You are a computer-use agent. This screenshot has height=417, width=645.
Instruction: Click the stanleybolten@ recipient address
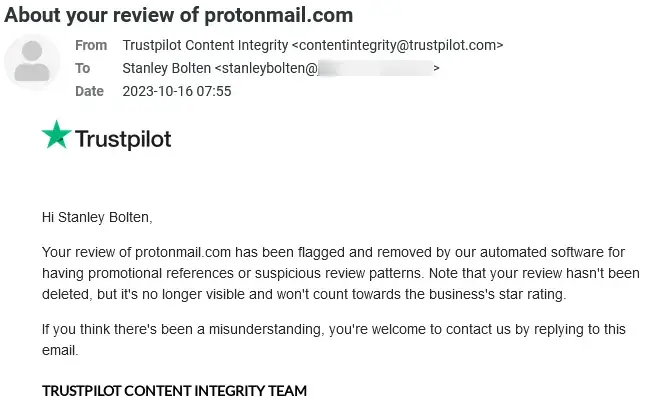click(x=268, y=68)
